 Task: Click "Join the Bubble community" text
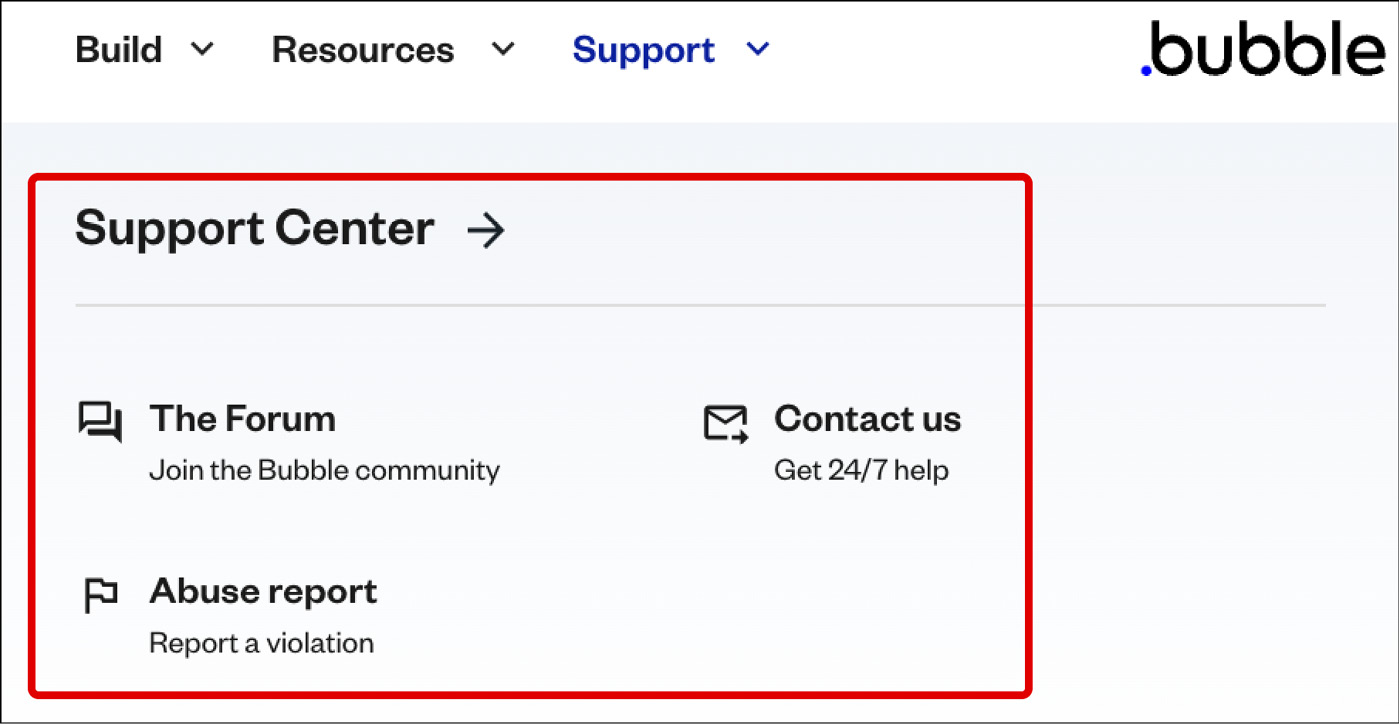pos(324,470)
